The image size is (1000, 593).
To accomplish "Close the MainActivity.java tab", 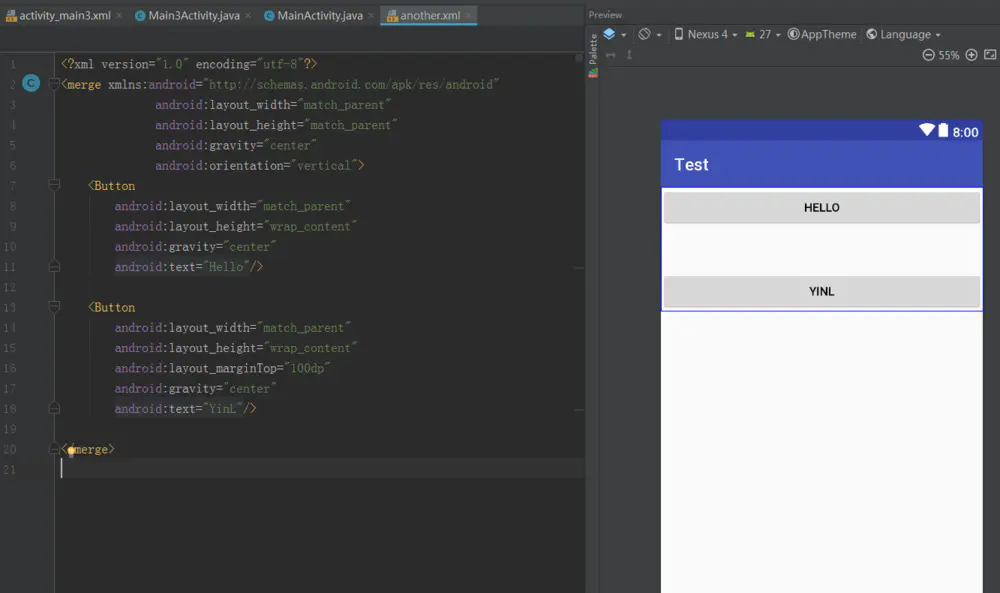I will click(x=371, y=15).
